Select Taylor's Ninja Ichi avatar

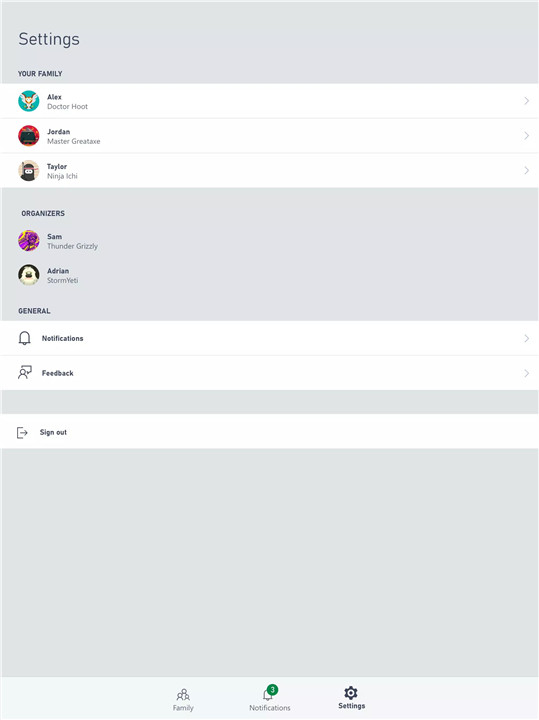[x=28, y=171]
